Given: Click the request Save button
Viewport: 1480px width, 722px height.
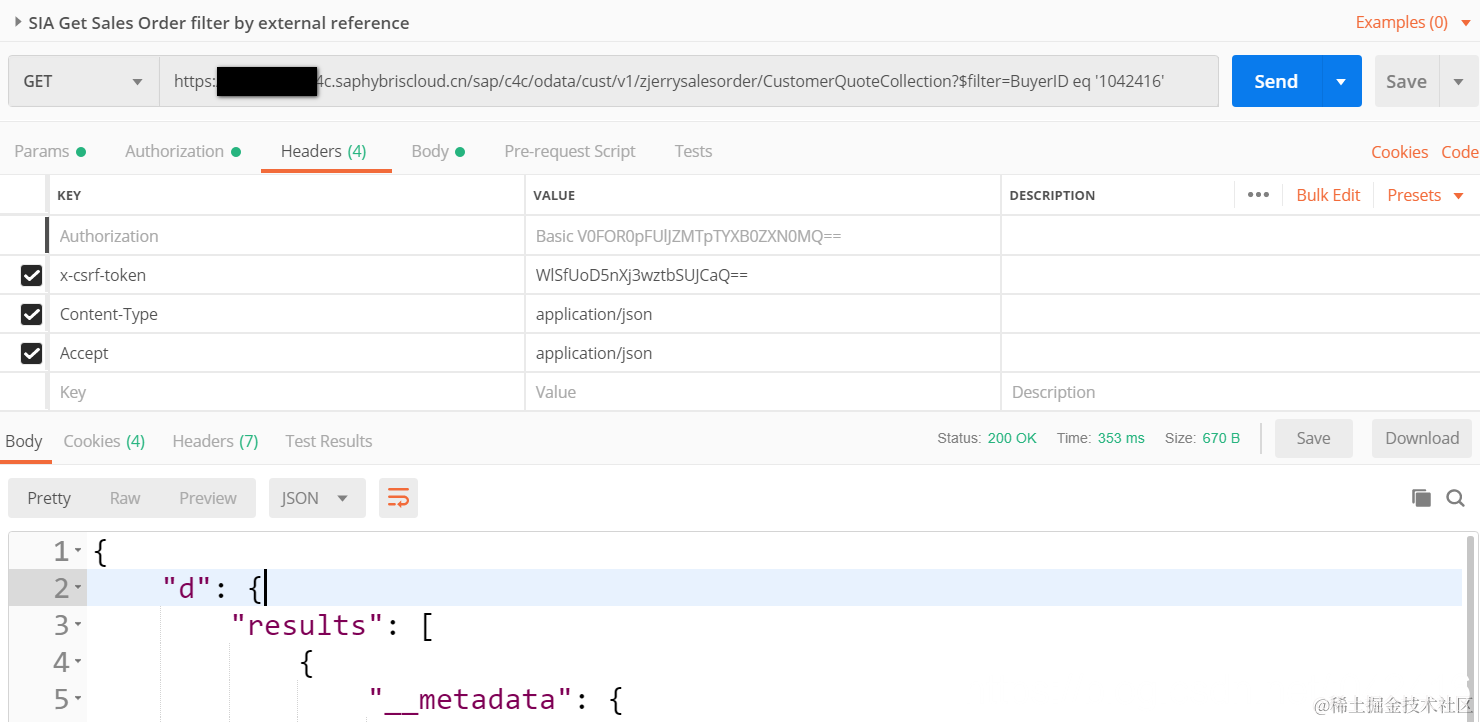Looking at the screenshot, I should [1406, 81].
